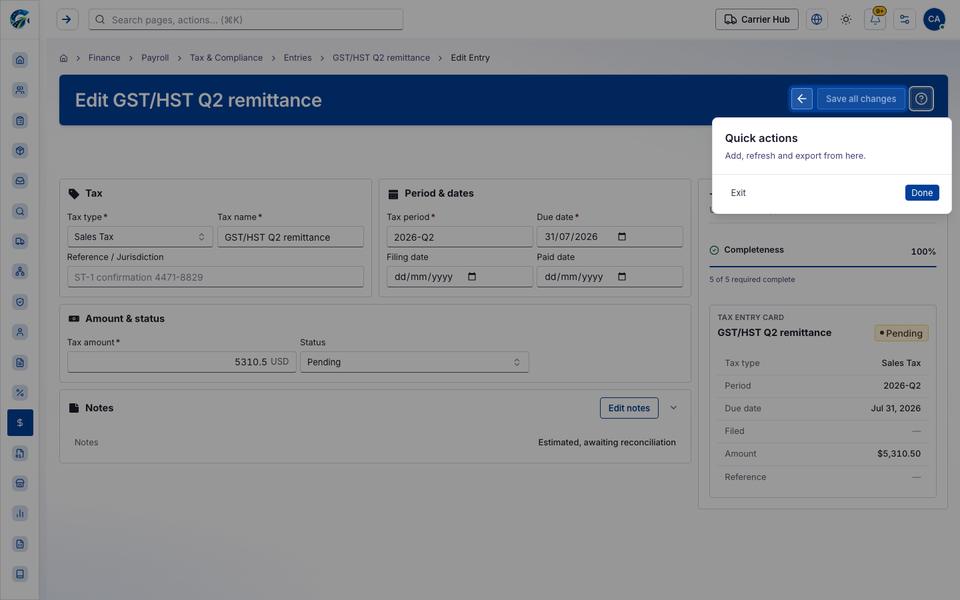Click the magnifier icon in the left sidebar
This screenshot has width=960, height=600.
pyautogui.click(x=20, y=211)
